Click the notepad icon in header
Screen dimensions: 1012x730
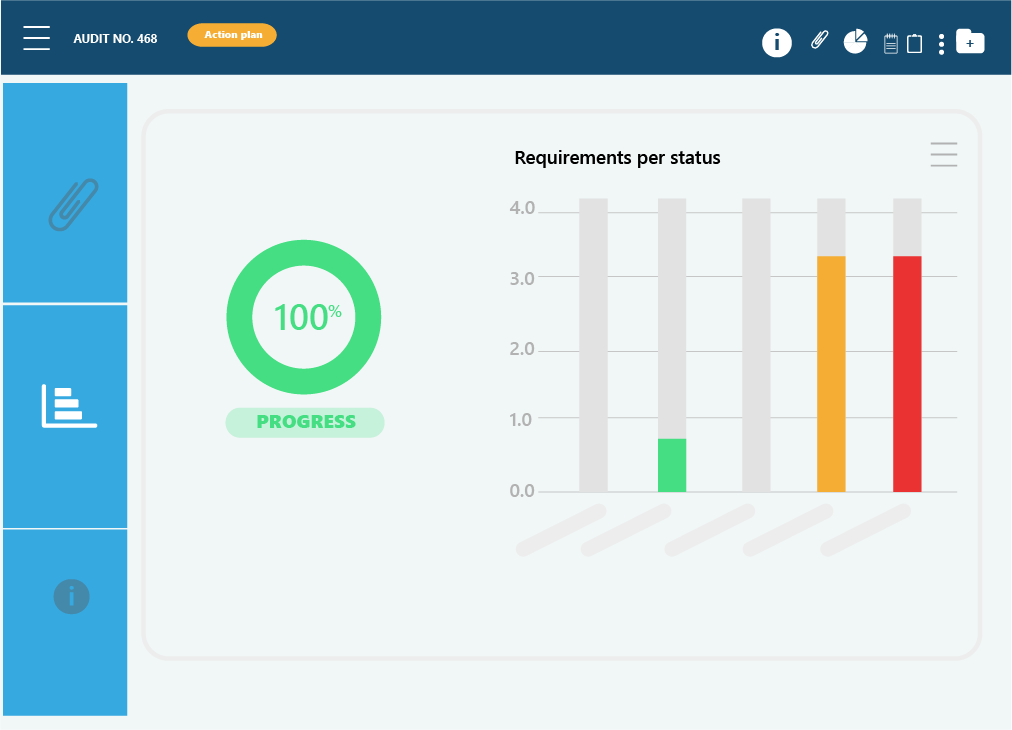tap(891, 43)
